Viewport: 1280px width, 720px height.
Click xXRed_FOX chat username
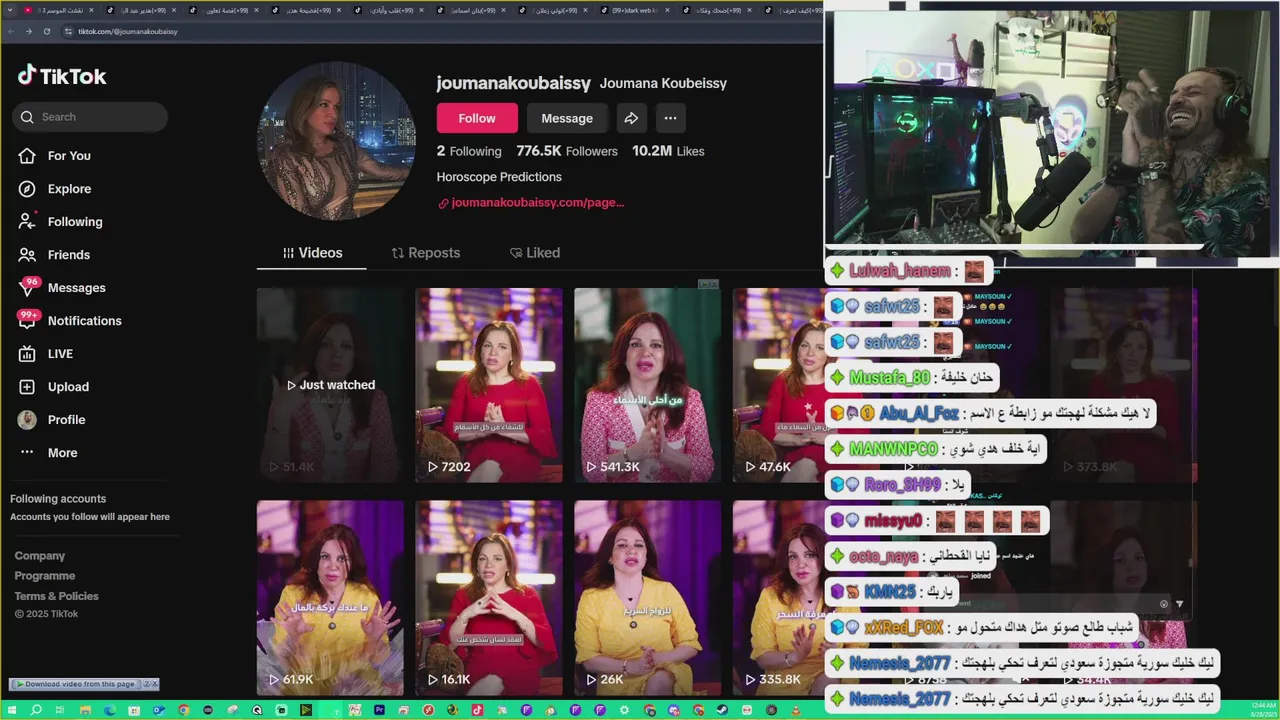click(904, 628)
